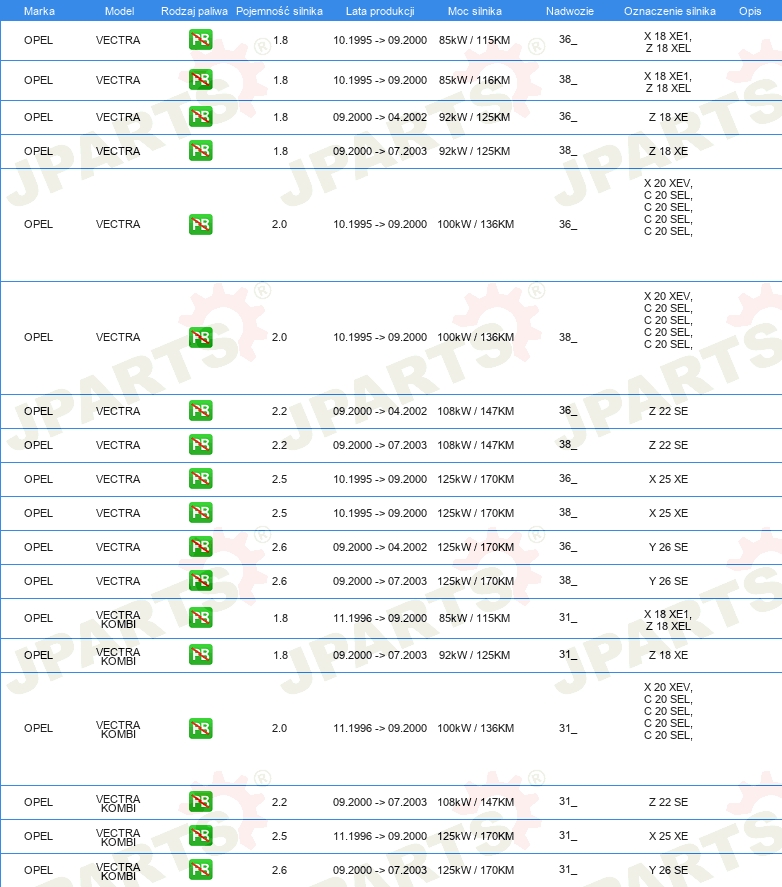
Task: Click petrol icon in Vectra Kombi 1.8 92kW row
Action: (x=200, y=655)
